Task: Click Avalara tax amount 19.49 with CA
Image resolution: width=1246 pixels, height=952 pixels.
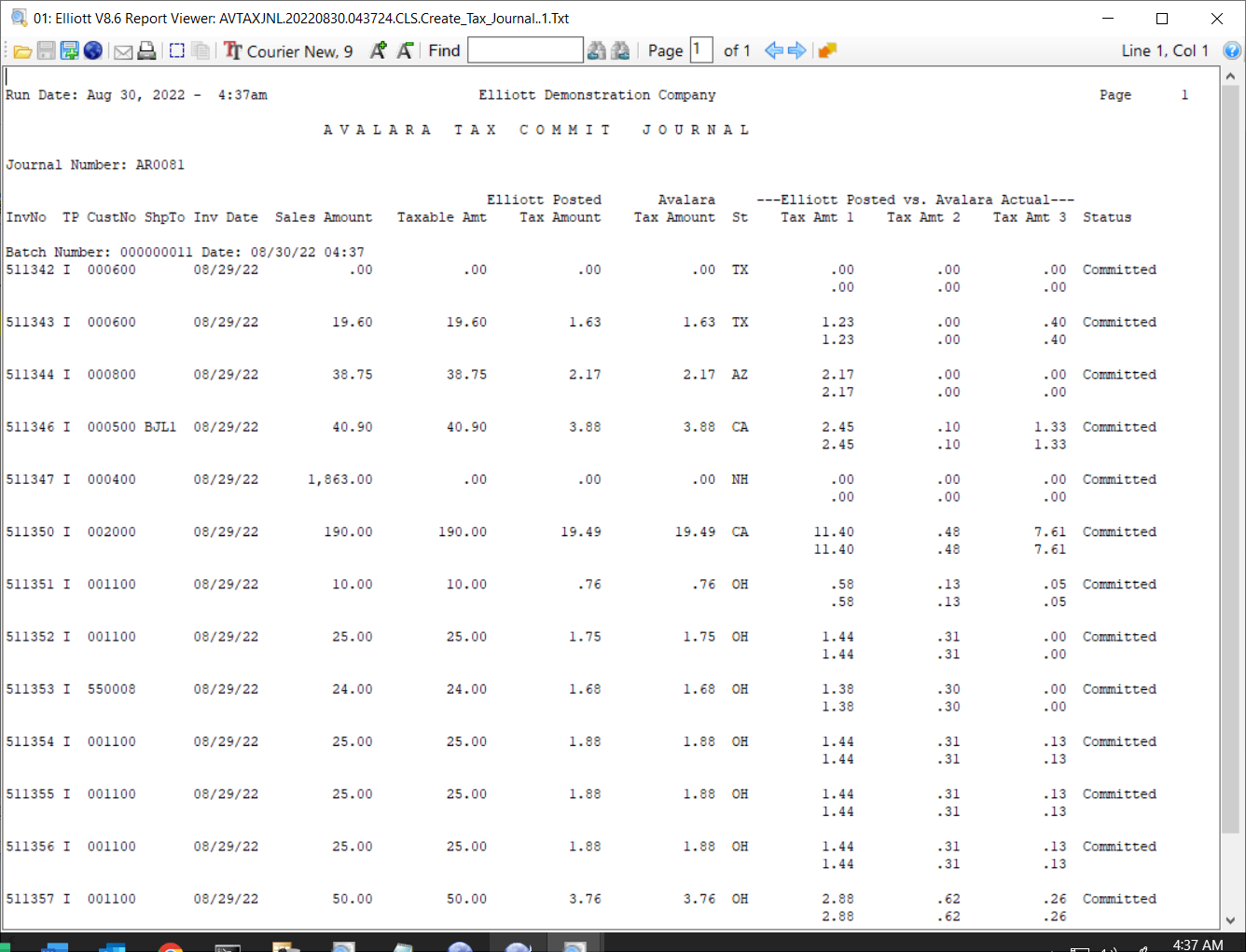Action: point(695,531)
